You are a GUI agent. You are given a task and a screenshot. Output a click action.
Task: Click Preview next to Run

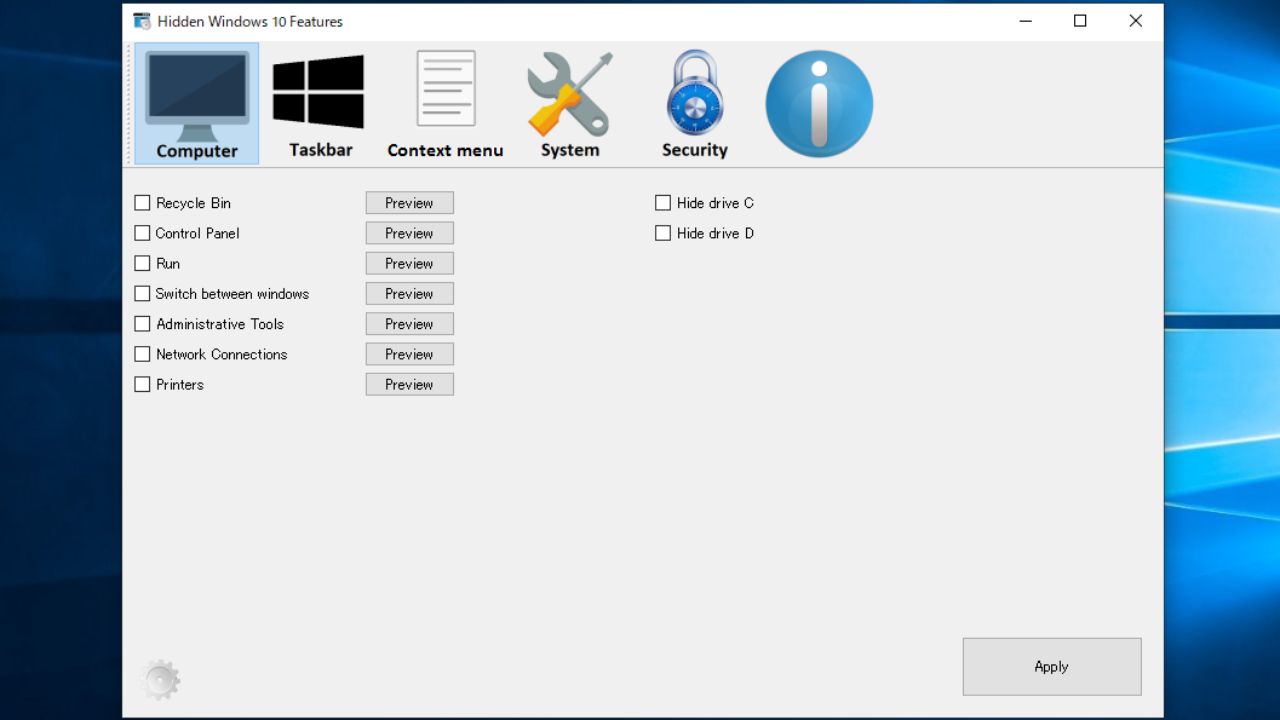[x=410, y=263]
